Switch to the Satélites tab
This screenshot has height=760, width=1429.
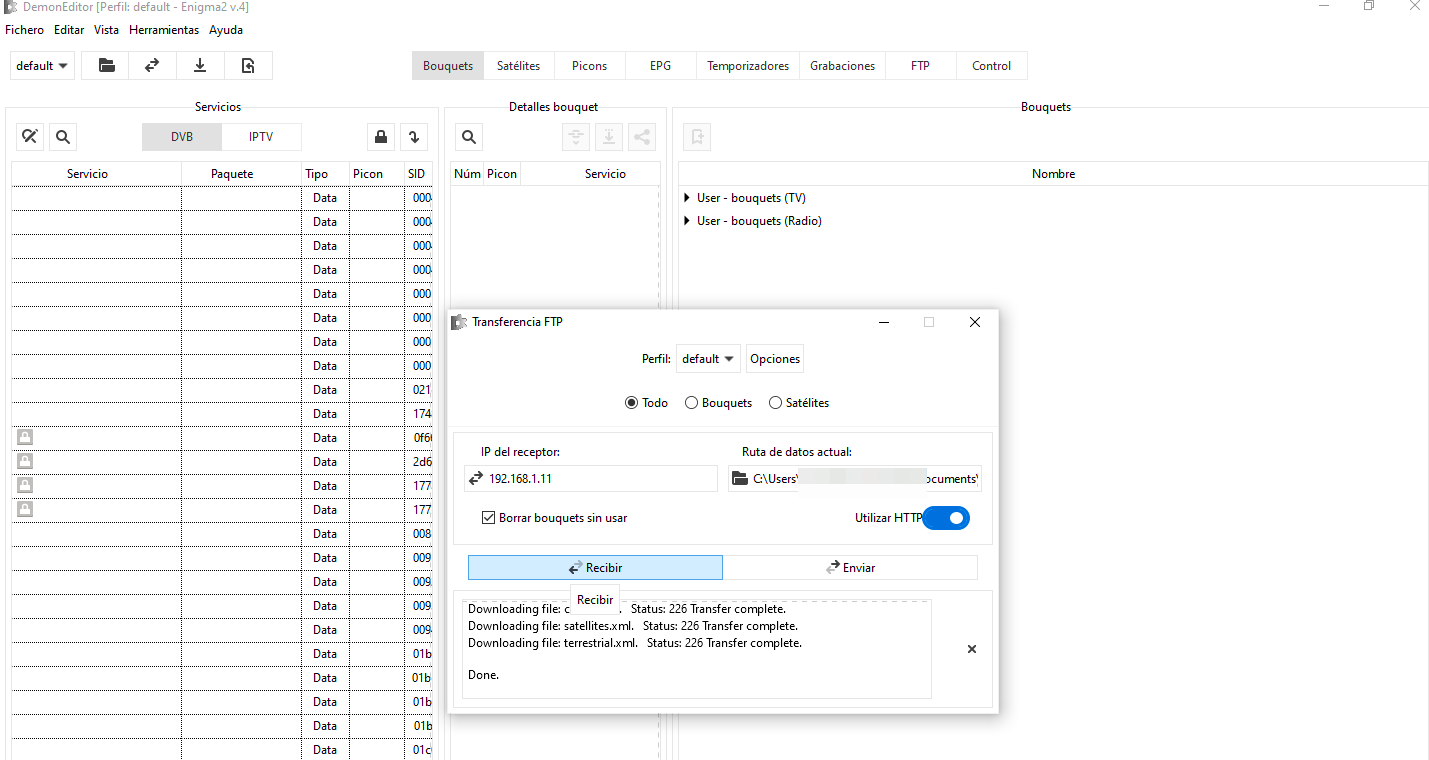pos(518,66)
